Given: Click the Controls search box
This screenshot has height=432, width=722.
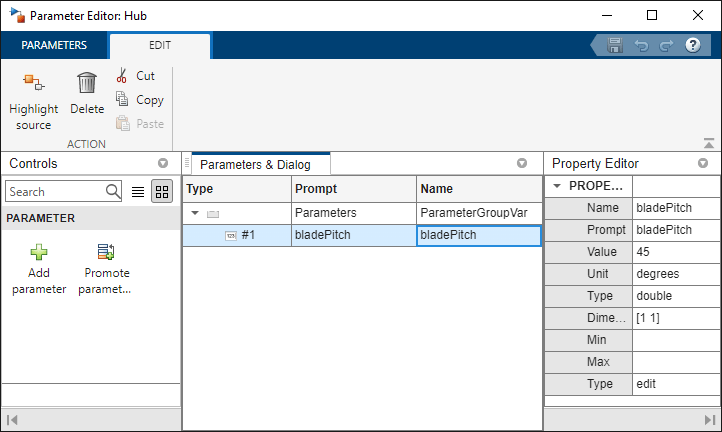Looking at the screenshot, I should 55,191.
